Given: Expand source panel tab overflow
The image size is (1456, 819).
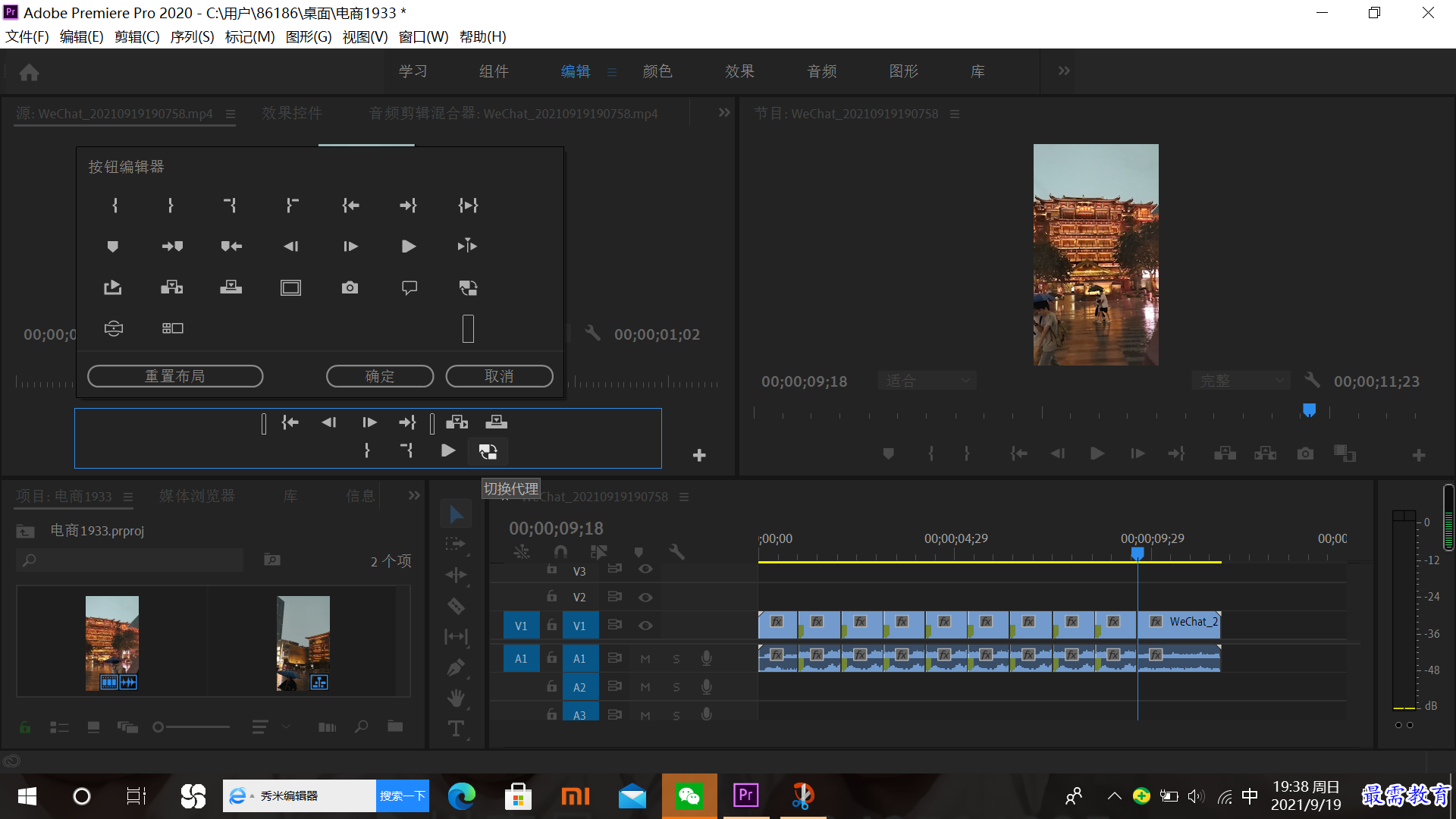Looking at the screenshot, I should pos(724,112).
